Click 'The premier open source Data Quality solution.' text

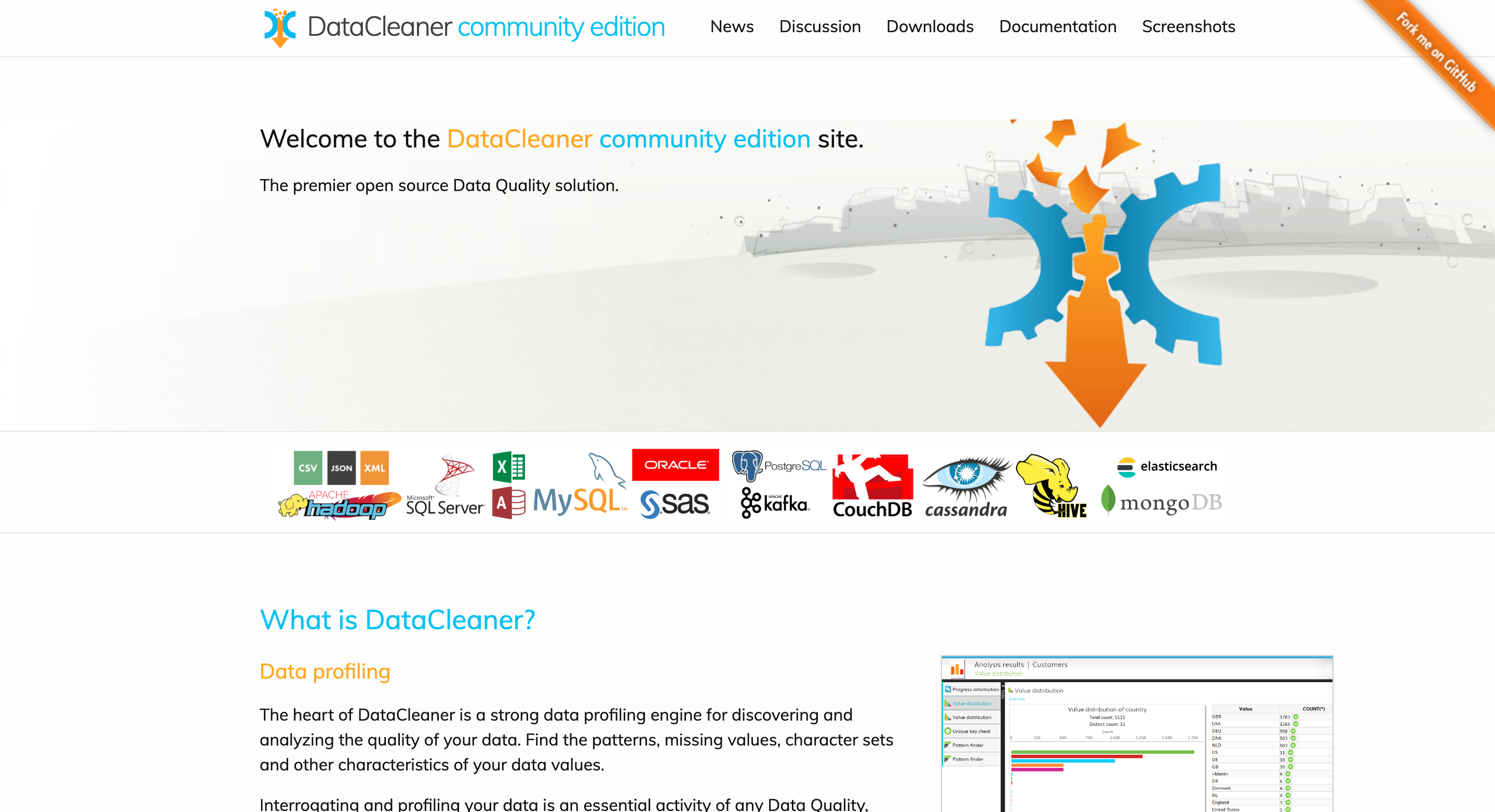[x=439, y=185]
